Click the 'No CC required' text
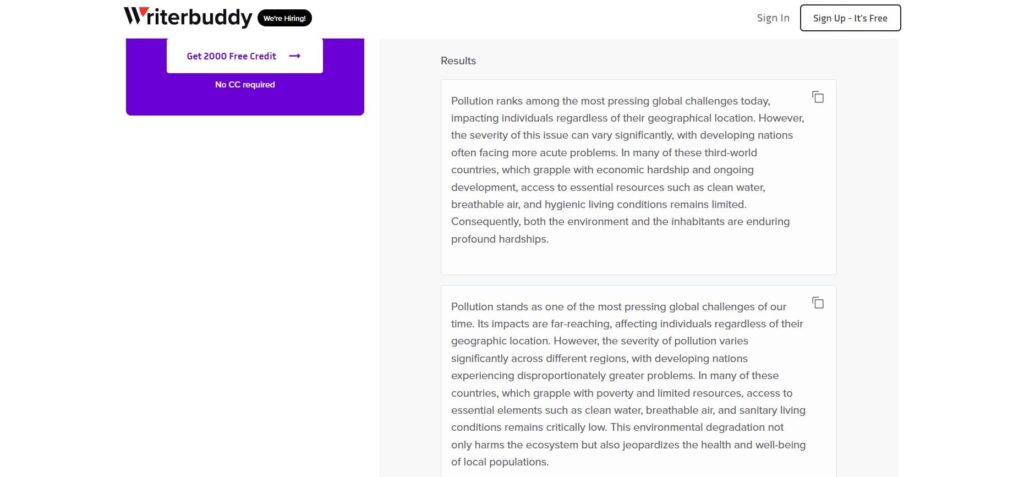The height and width of the screenshot is (477, 1024). [245, 85]
